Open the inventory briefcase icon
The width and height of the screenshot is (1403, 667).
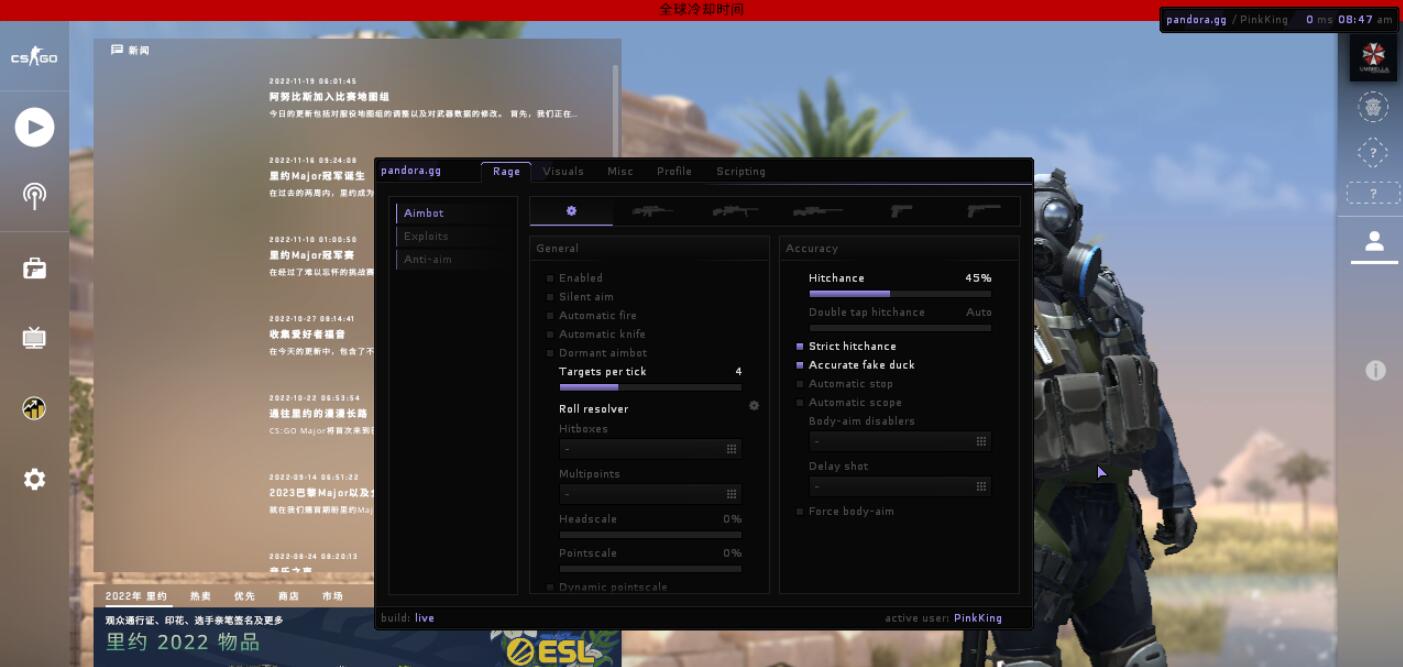34,268
